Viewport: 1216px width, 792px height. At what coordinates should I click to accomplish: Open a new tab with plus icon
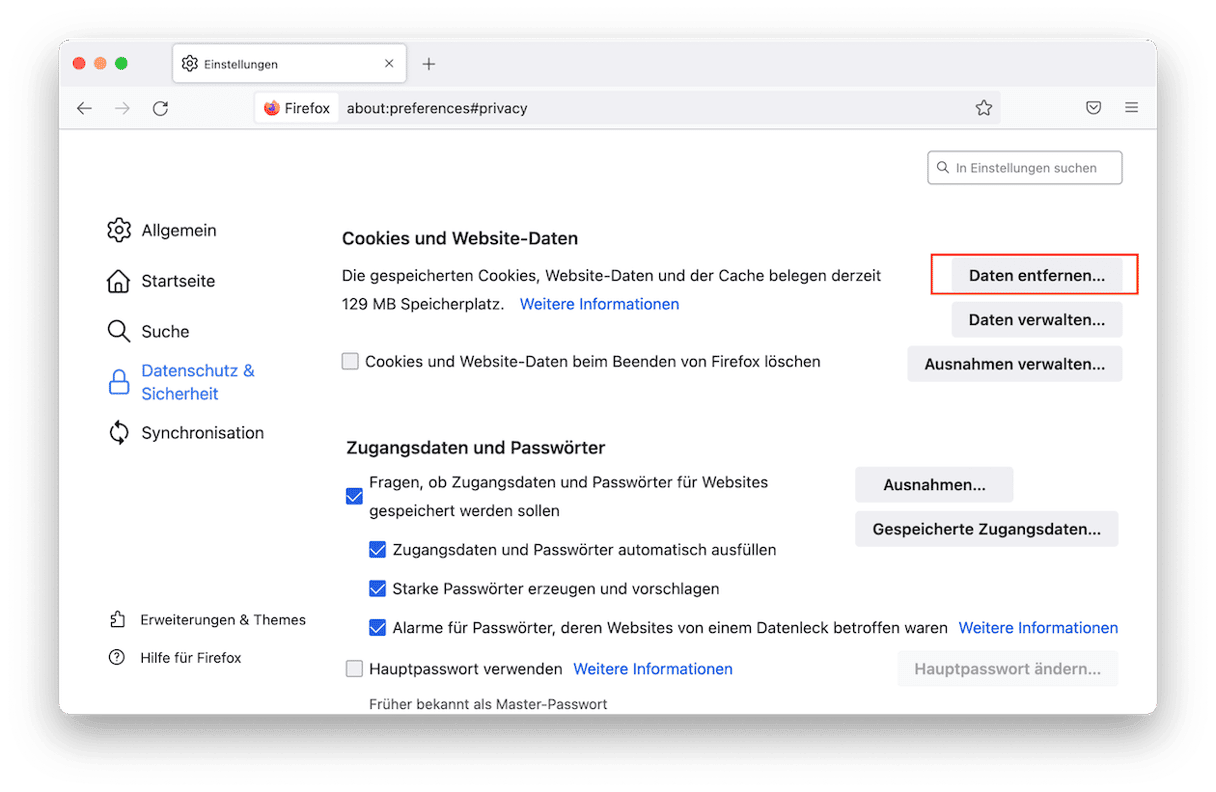coord(429,64)
